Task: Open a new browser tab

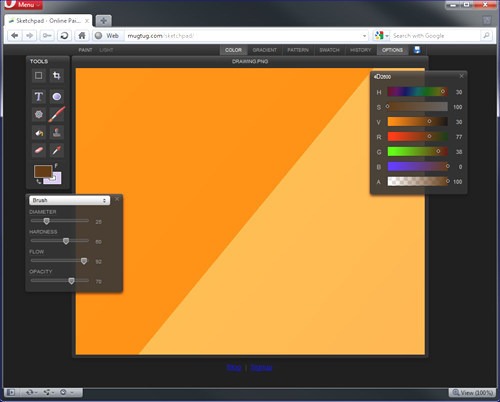Action: click(x=104, y=21)
